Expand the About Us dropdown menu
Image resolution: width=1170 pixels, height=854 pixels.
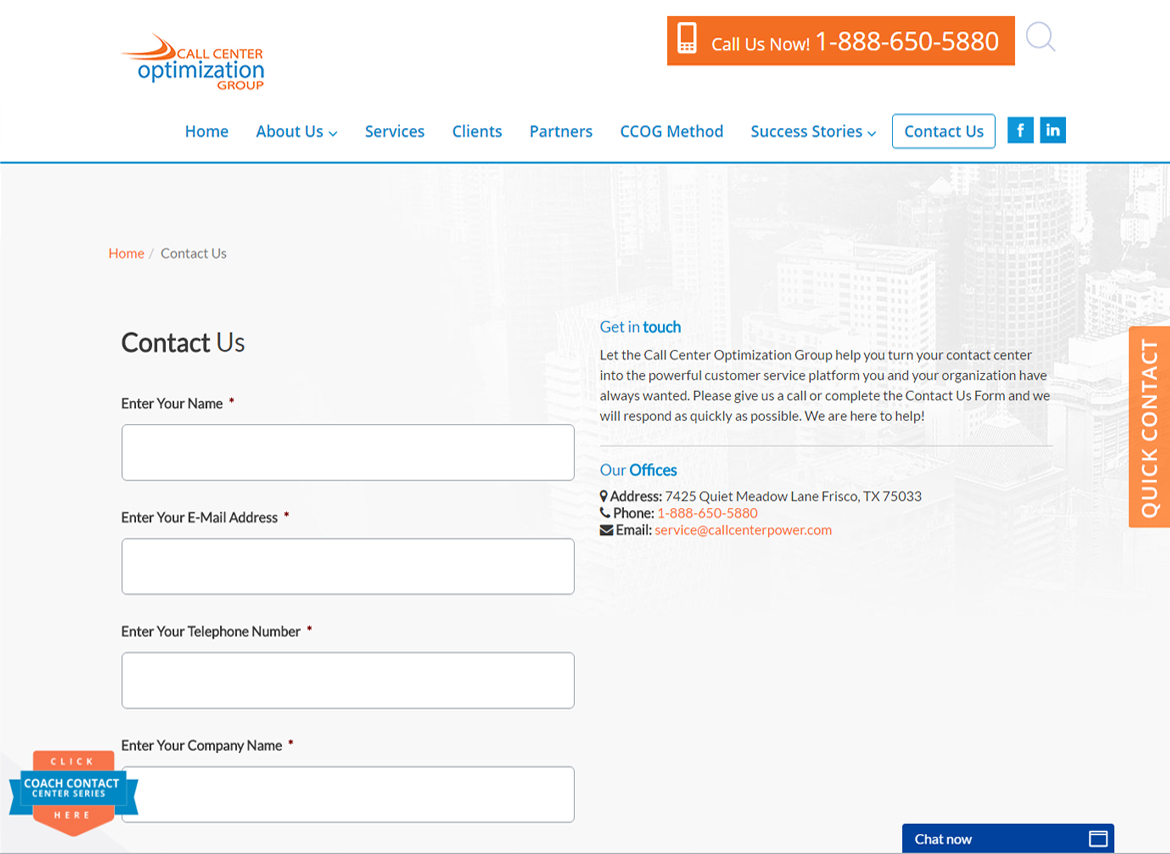(x=296, y=131)
